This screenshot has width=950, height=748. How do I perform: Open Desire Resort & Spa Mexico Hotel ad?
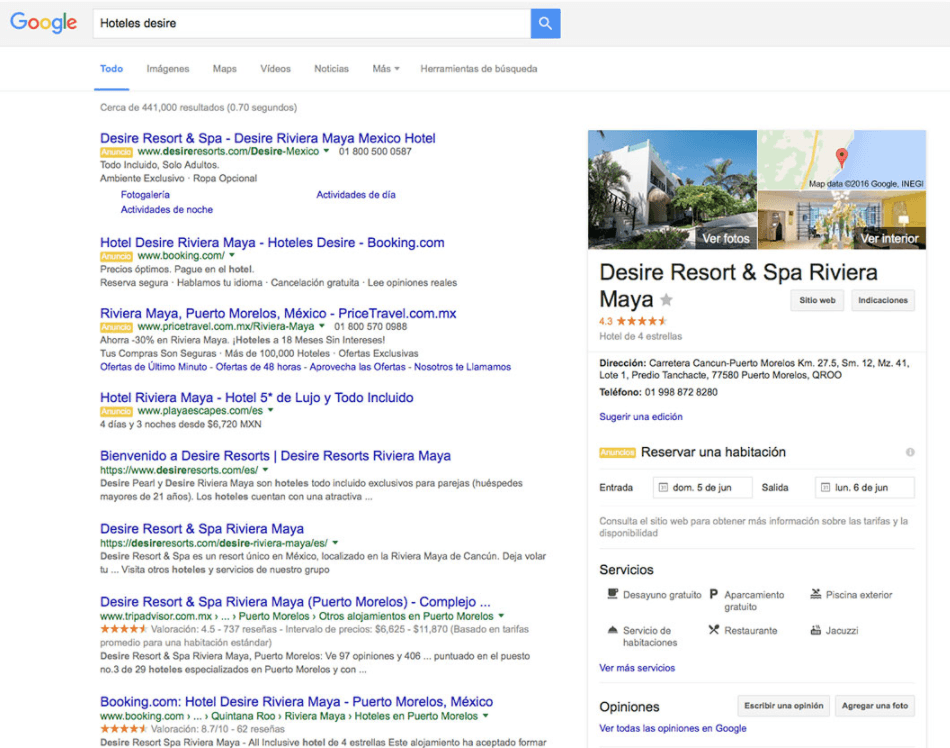268,138
